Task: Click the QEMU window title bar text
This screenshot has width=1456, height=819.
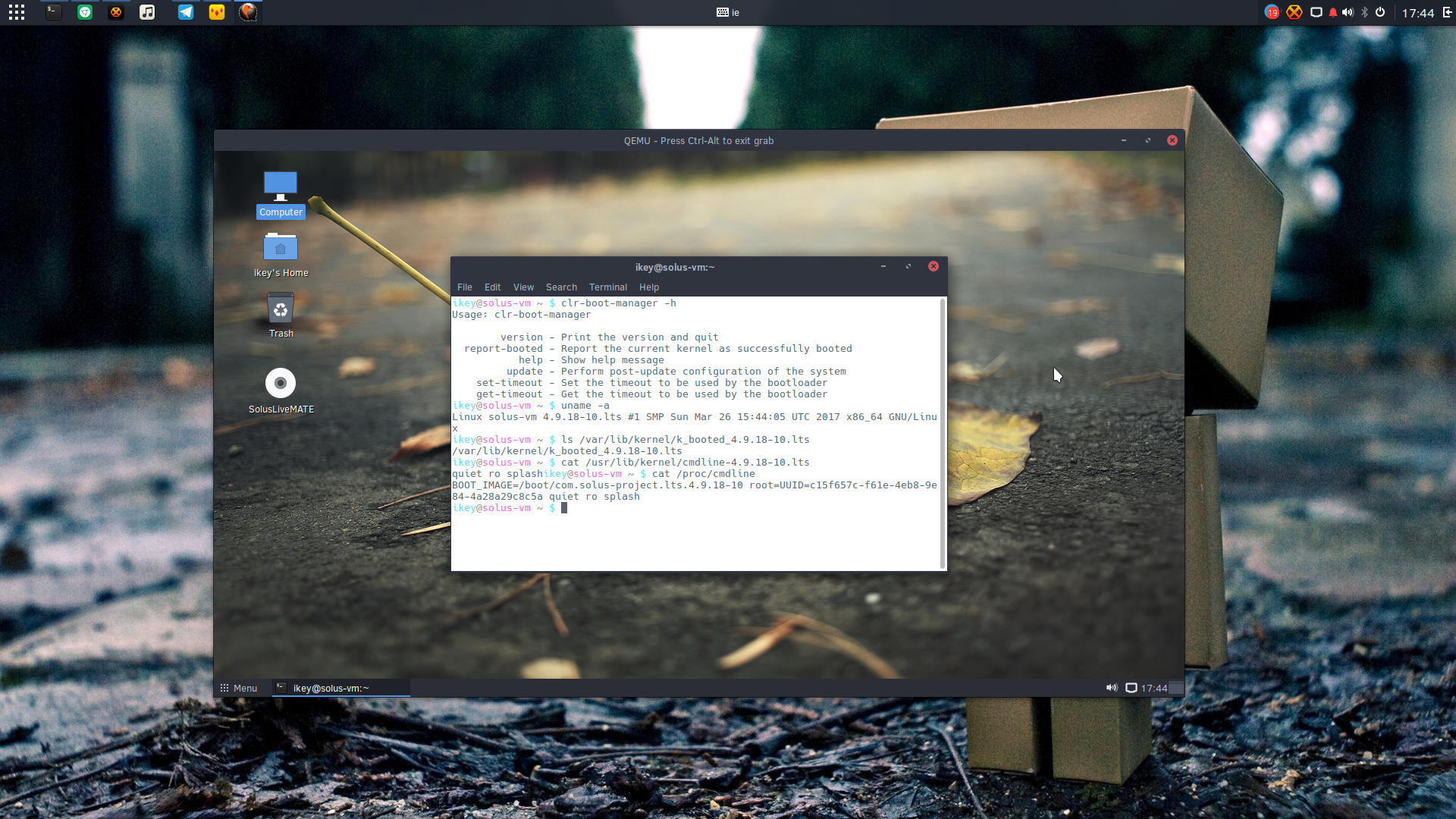Action: [698, 141]
